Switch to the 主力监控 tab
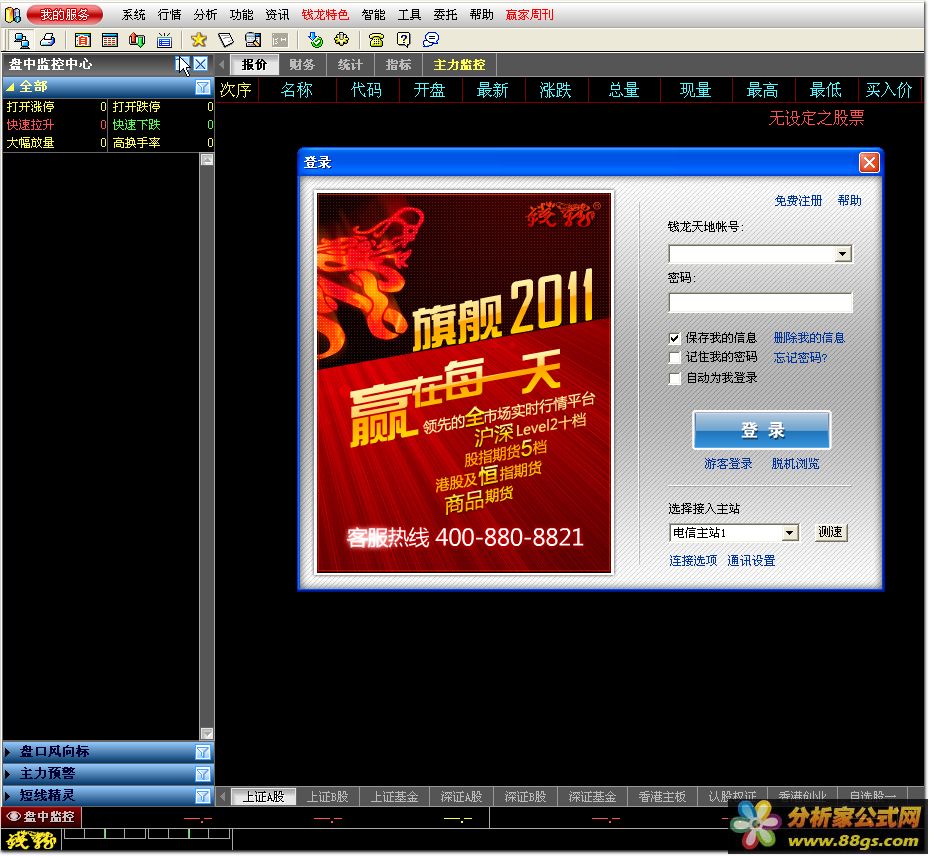Screen dimensions: 930x856 click(x=459, y=65)
